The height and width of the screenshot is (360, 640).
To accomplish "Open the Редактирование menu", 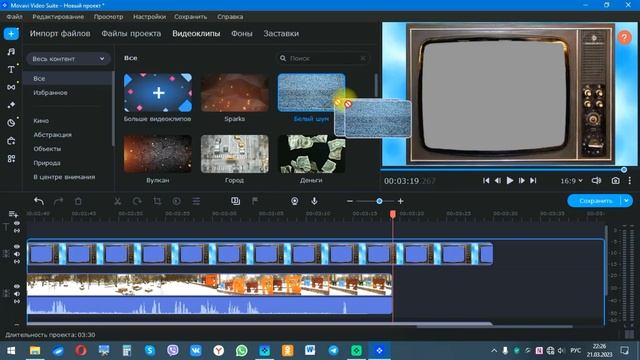I will tap(58, 17).
